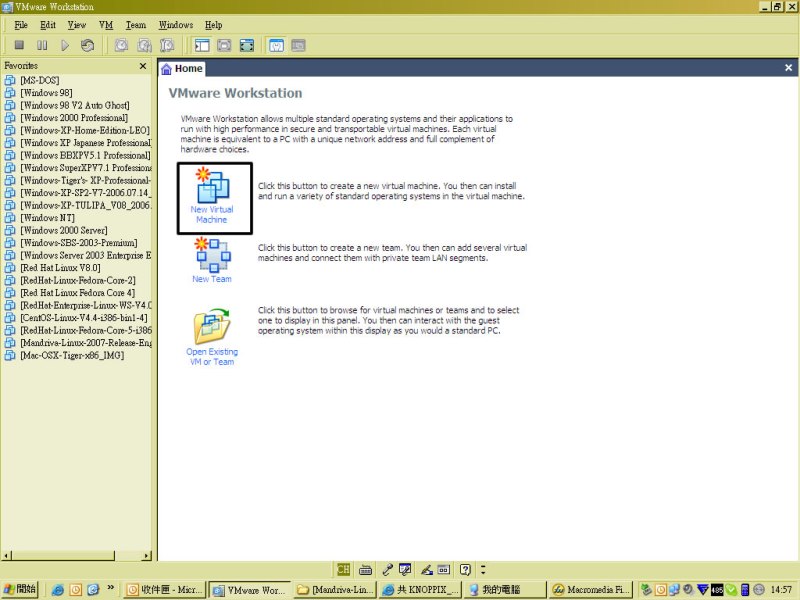
Task: Select [RedHat-Linux-Fedora-Core-5-i386] favorite
Action: [x=85, y=330]
